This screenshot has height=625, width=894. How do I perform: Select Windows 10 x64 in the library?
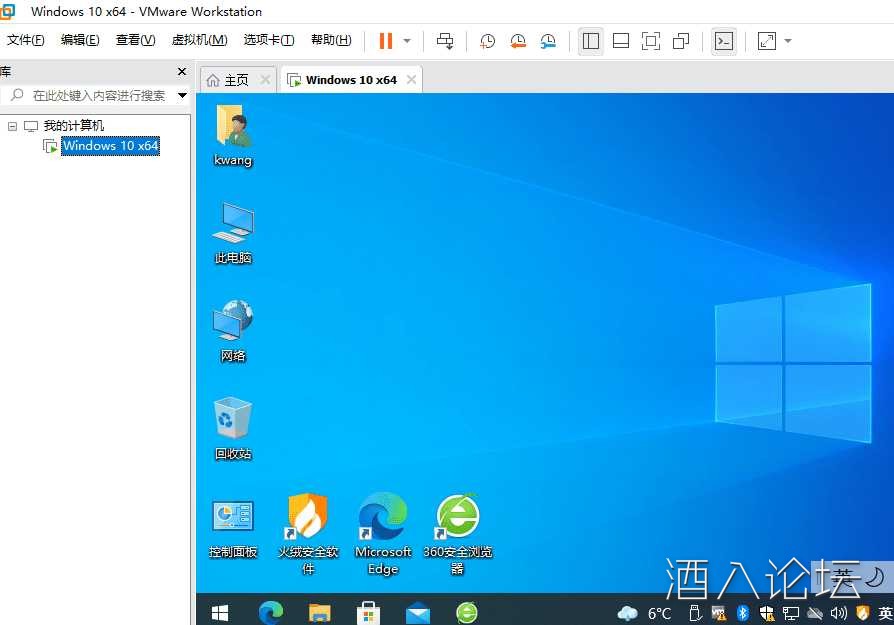point(110,146)
